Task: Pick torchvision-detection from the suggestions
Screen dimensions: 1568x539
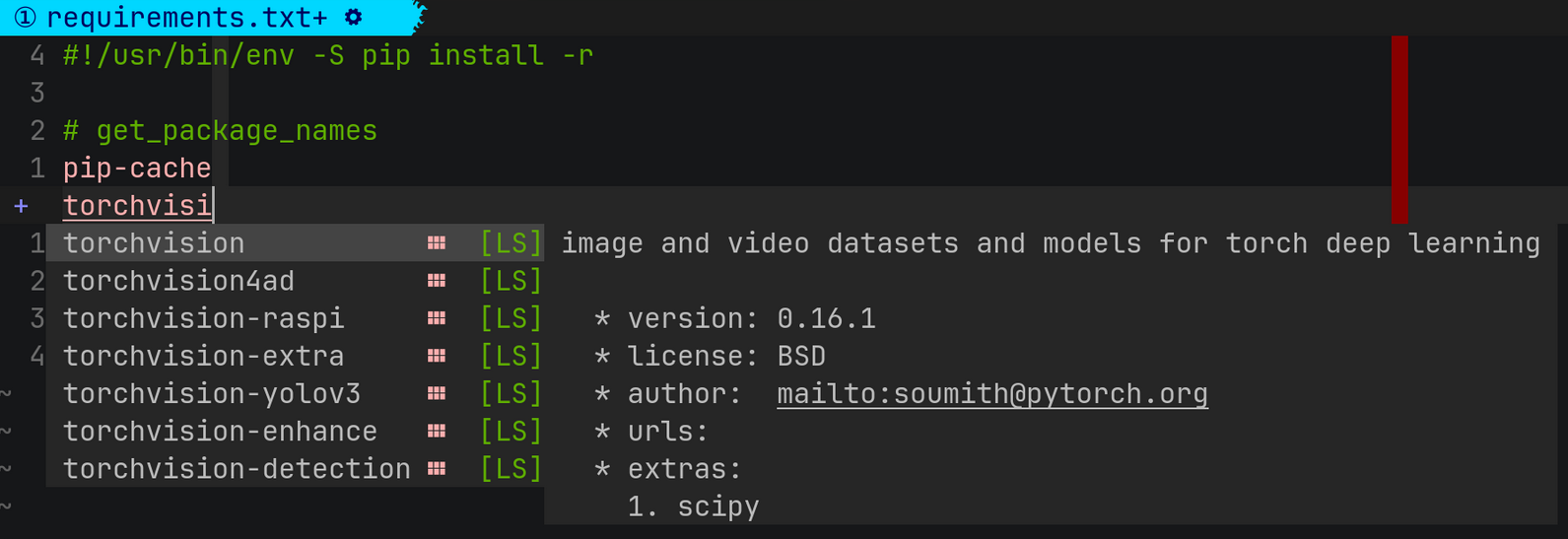Action: pos(295,469)
